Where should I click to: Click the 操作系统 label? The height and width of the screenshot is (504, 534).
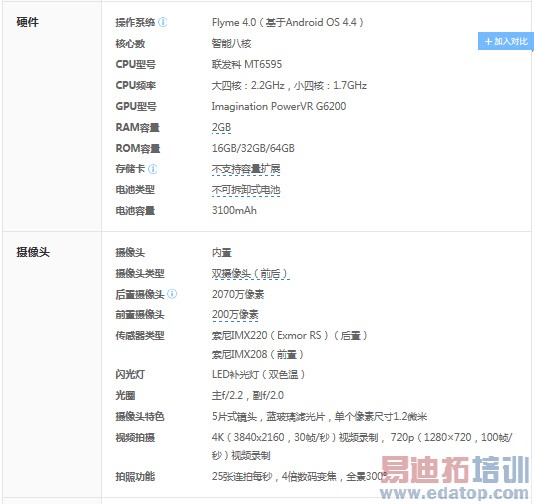[135, 22]
